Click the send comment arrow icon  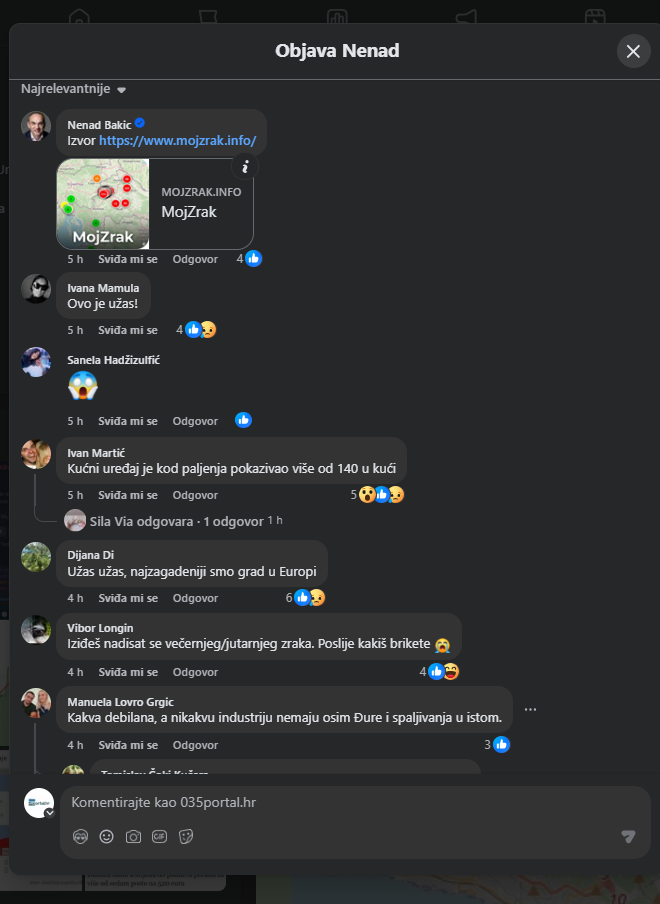click(628, 837)
